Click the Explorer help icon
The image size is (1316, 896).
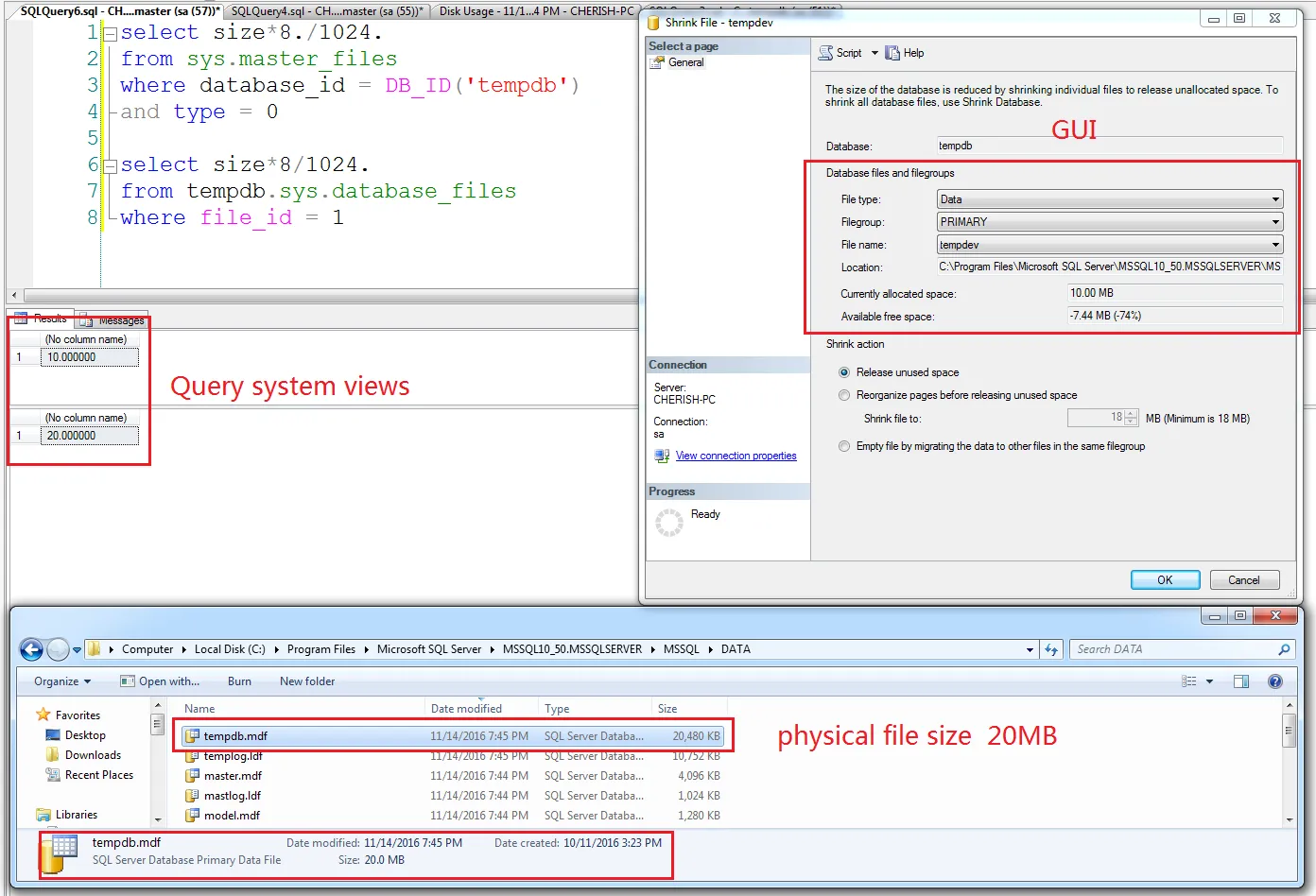(x=1275, y=681)
